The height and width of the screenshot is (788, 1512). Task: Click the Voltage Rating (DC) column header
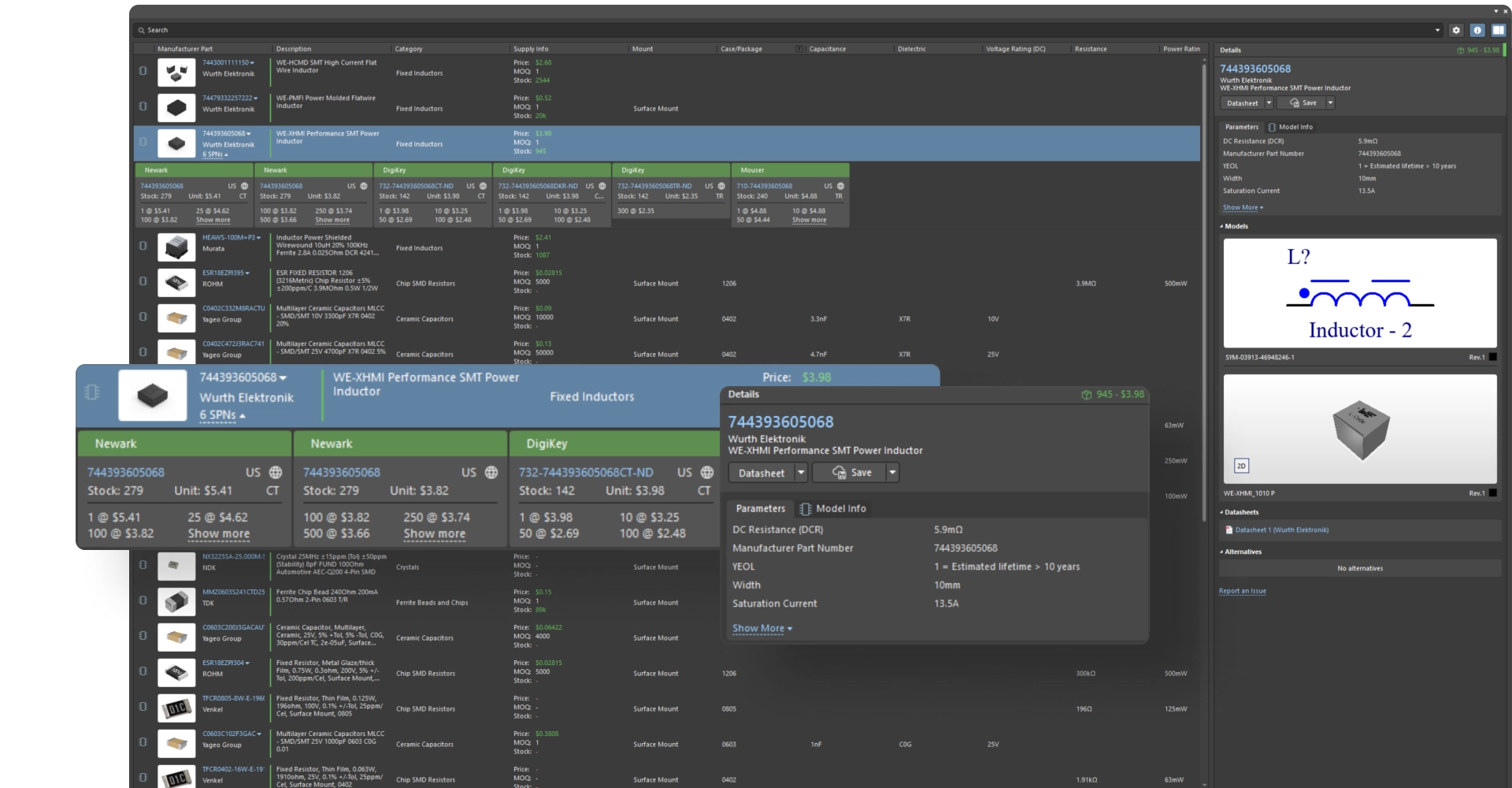(1016, 49)
